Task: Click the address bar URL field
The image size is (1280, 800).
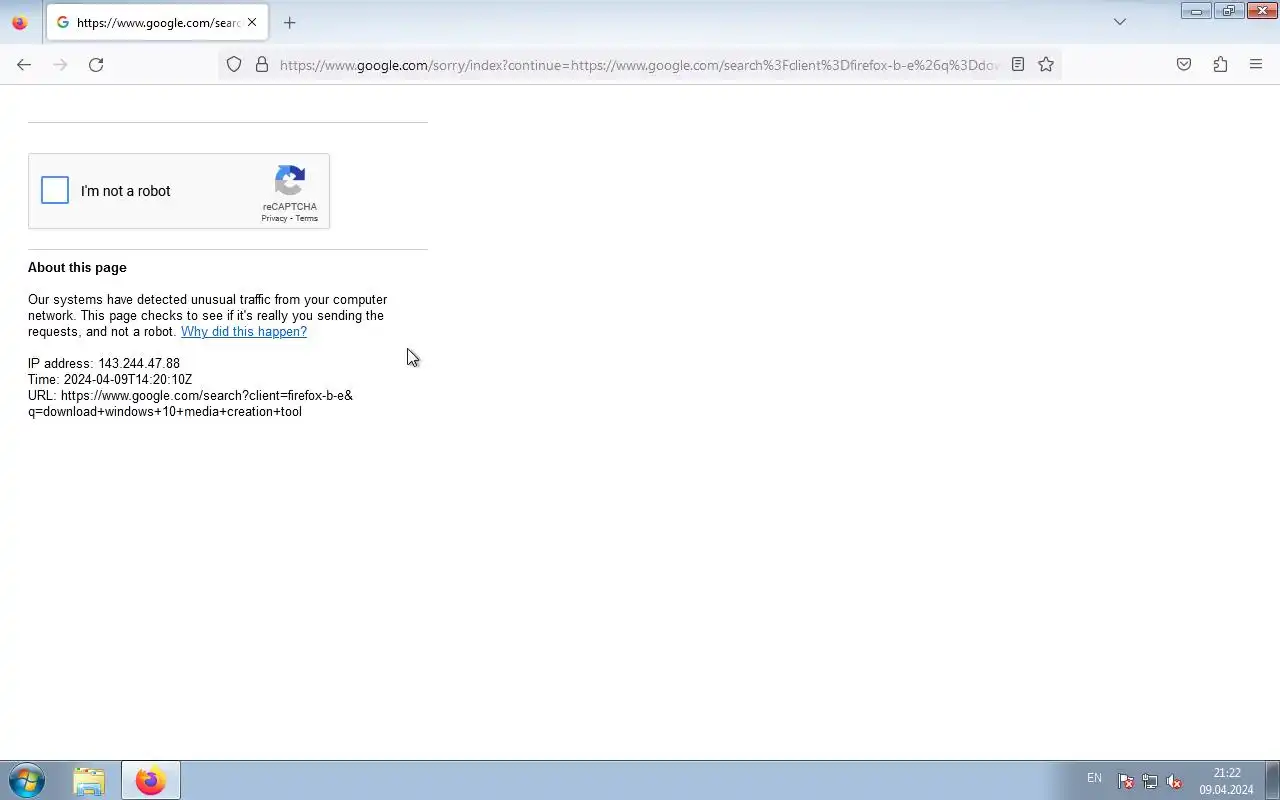Action: [638, 65]
